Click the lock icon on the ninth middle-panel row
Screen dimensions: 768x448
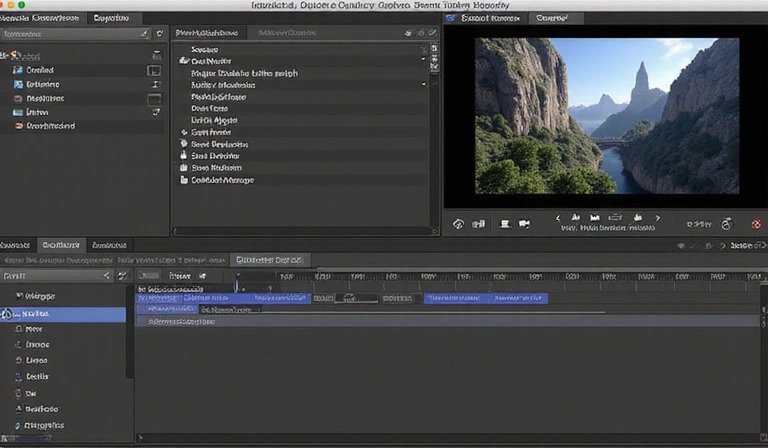pos(184,144)
